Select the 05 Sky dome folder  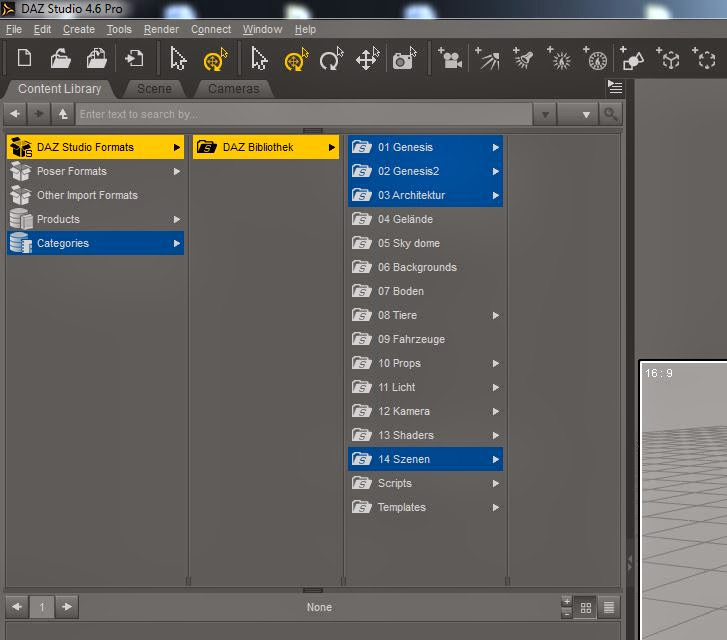point(425,243)
